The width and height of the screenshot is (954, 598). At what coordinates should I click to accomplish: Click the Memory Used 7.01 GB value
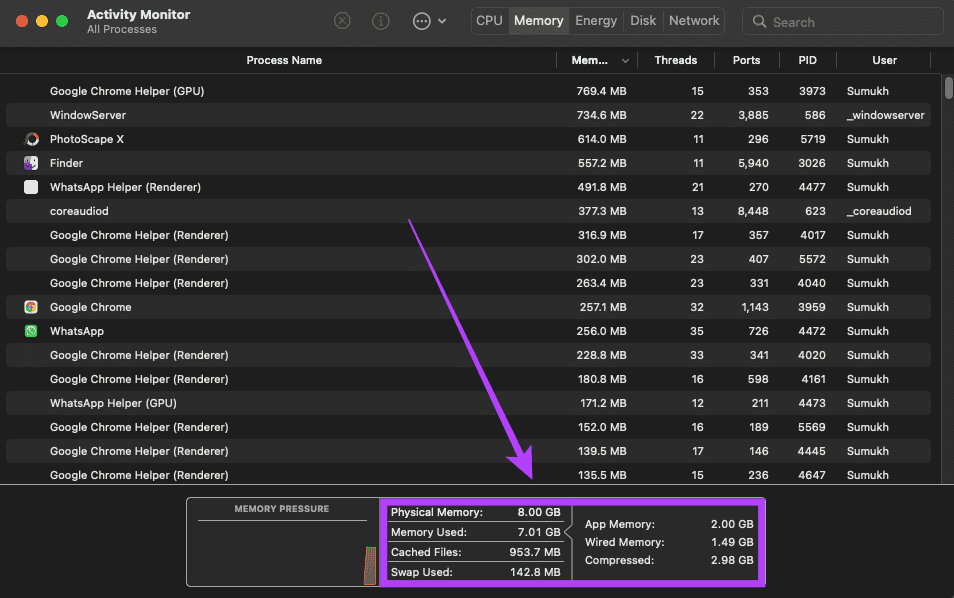(x=538, y=532)
